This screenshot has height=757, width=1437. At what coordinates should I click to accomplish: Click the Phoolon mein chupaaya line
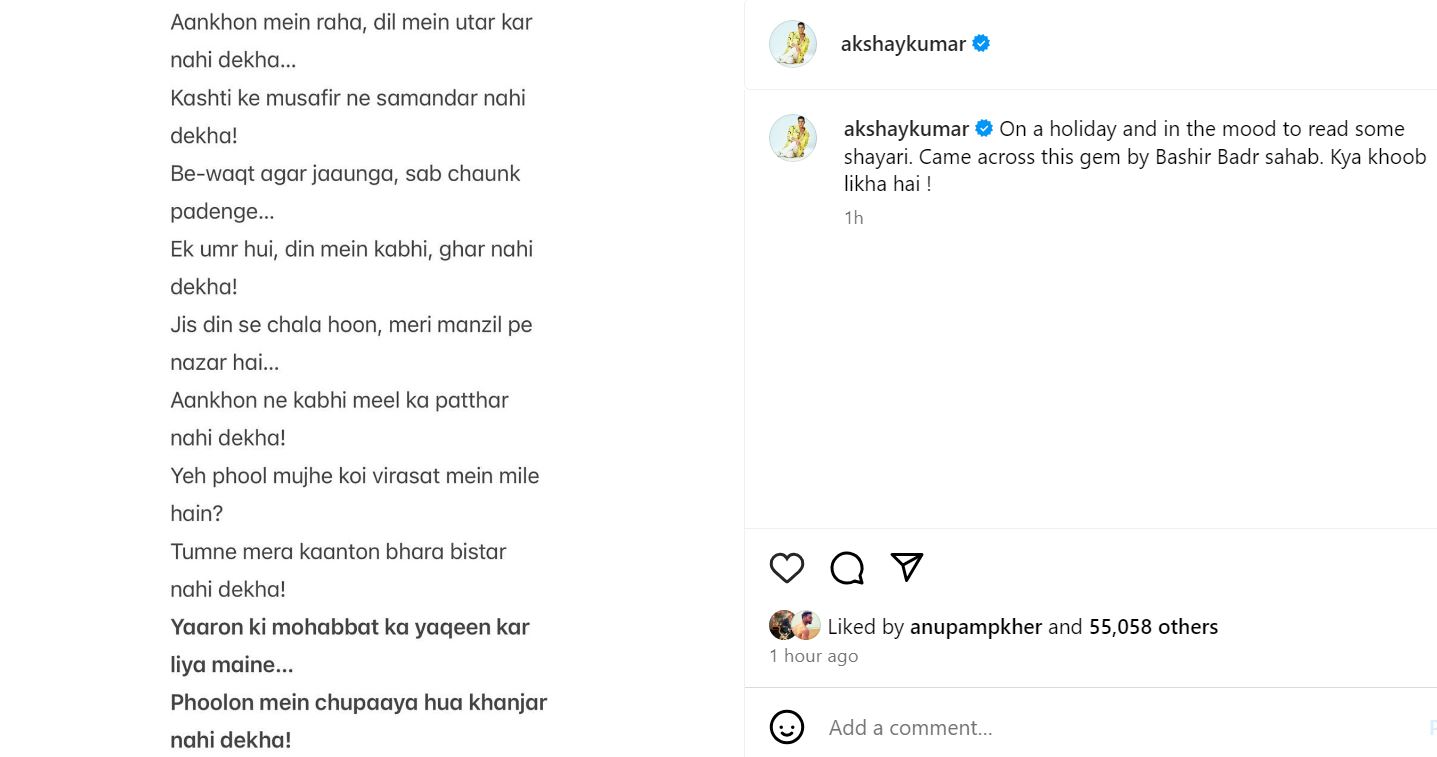coord(357,702)
